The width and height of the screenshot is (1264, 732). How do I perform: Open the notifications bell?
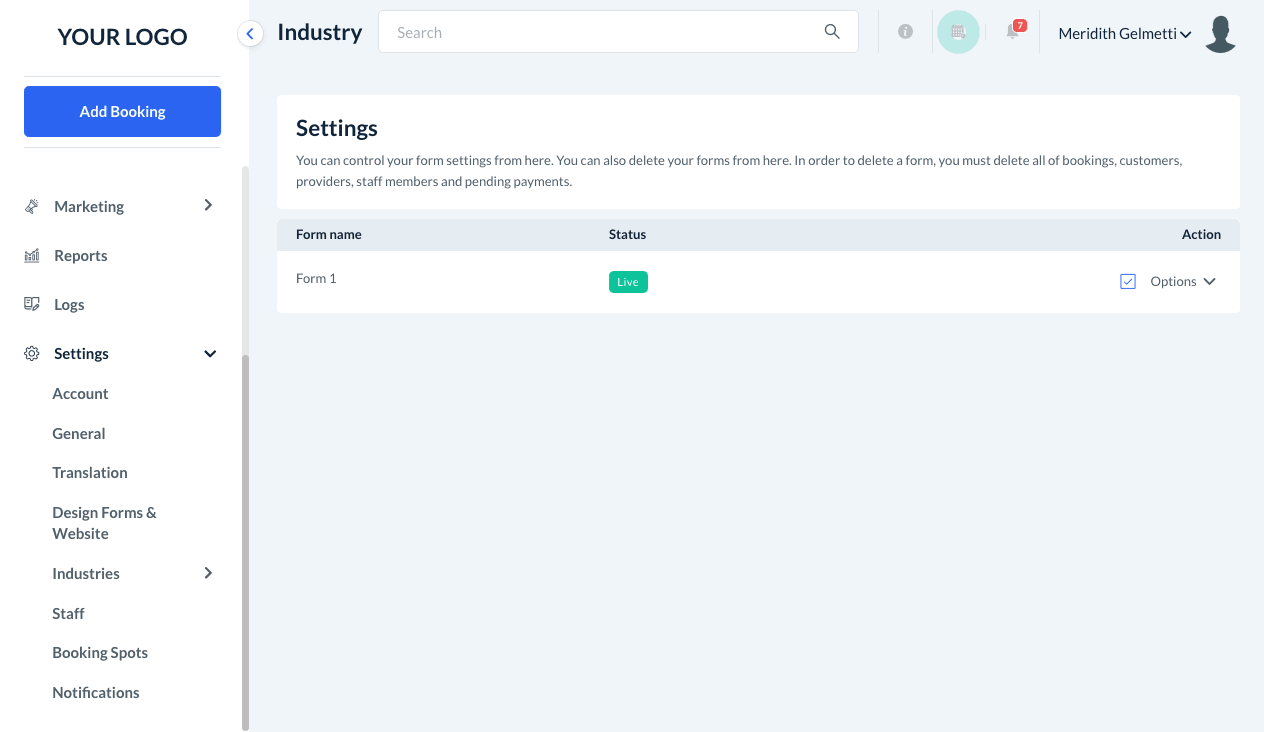pos(1012,32)
